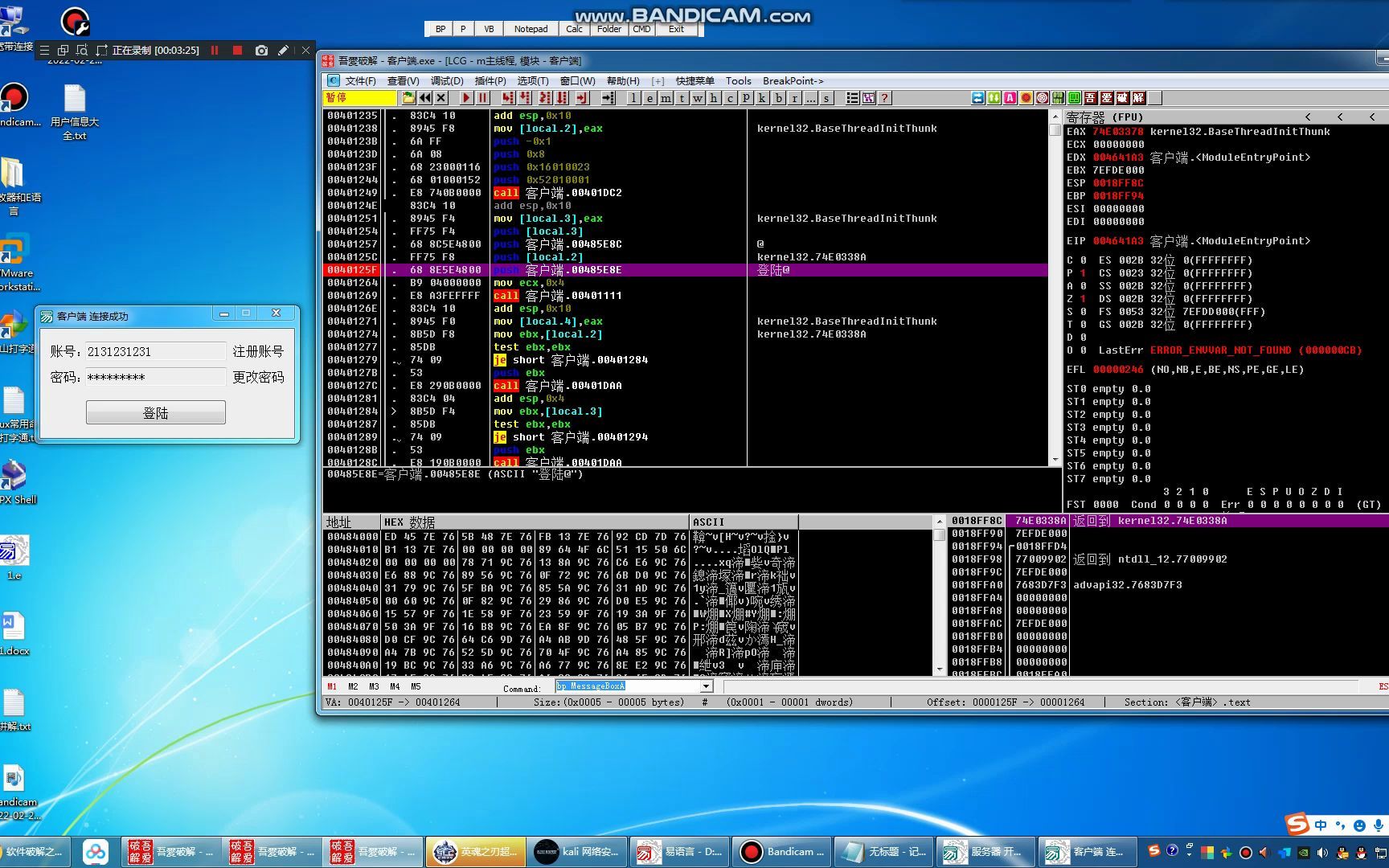1389x868 pixels.
Task: Open the BreakPoint-> menu
Action: click(x=793, y=81)
